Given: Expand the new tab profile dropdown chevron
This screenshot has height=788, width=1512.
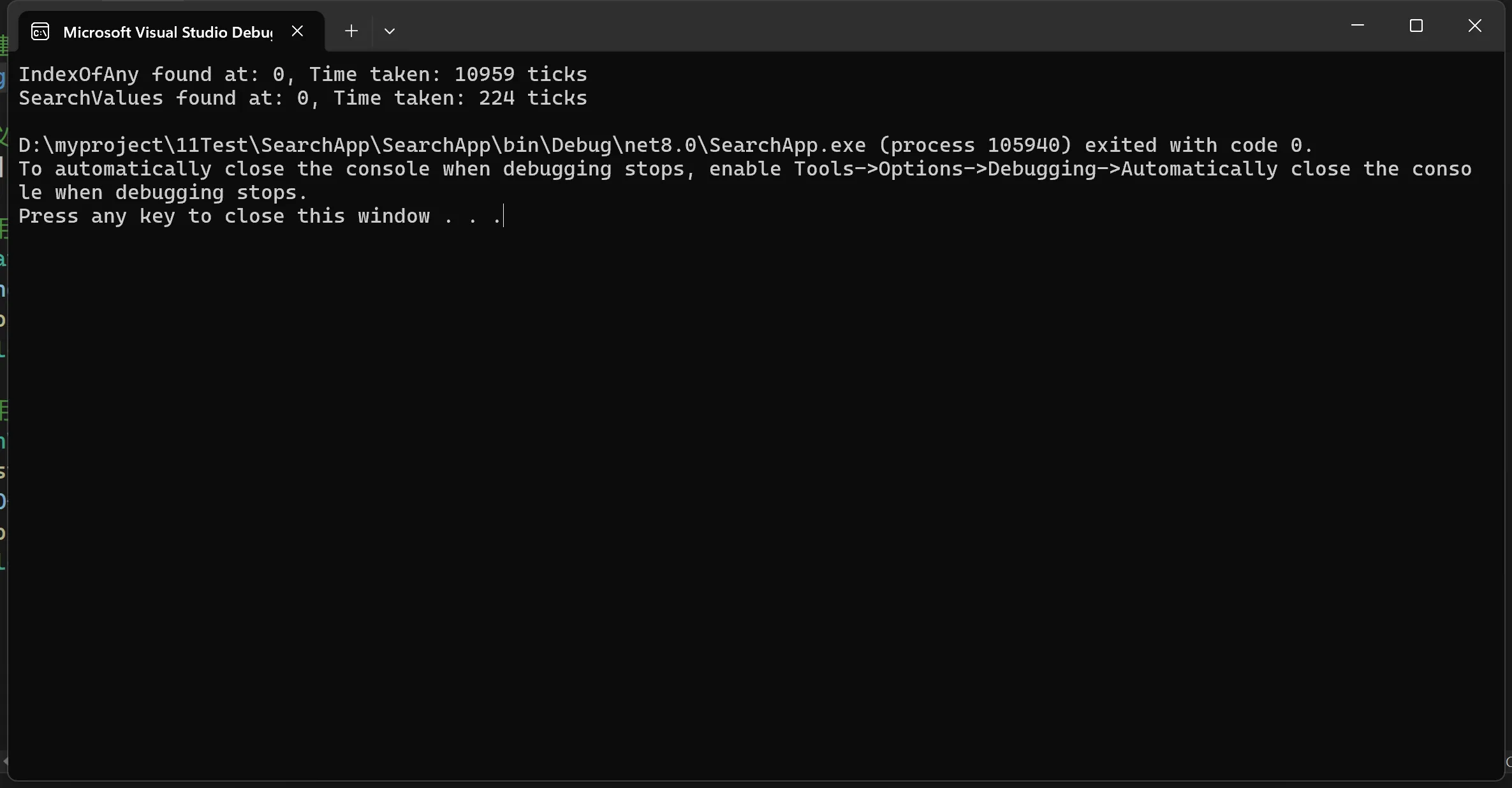Looking at the screenshot, I should 390,31.
